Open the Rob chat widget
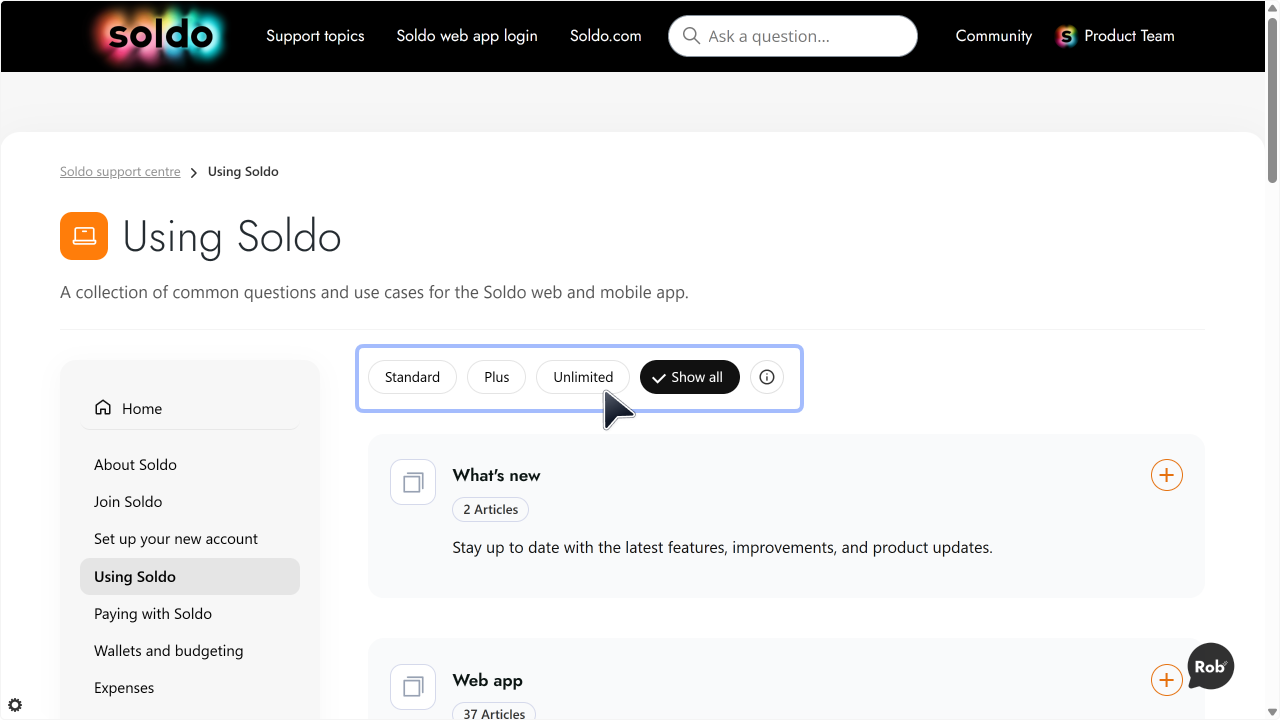 click(1210, 667)
